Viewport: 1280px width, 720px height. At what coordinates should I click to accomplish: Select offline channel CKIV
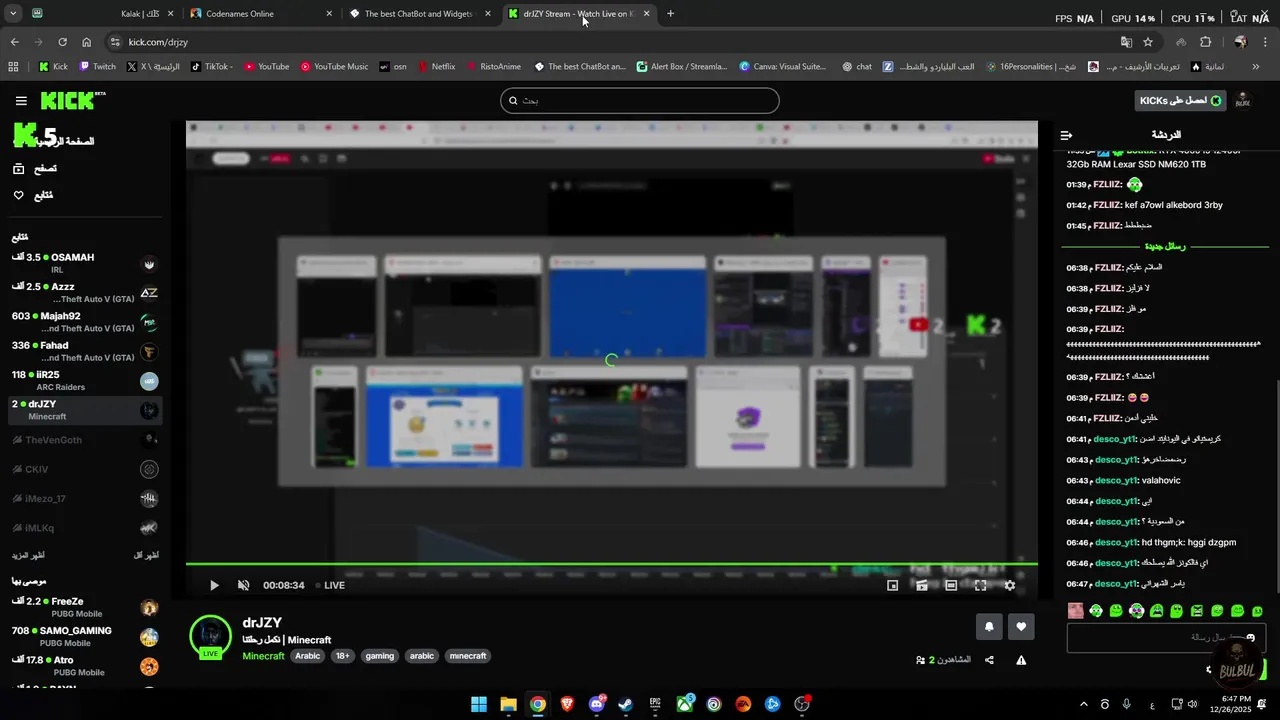pos(84,469)
